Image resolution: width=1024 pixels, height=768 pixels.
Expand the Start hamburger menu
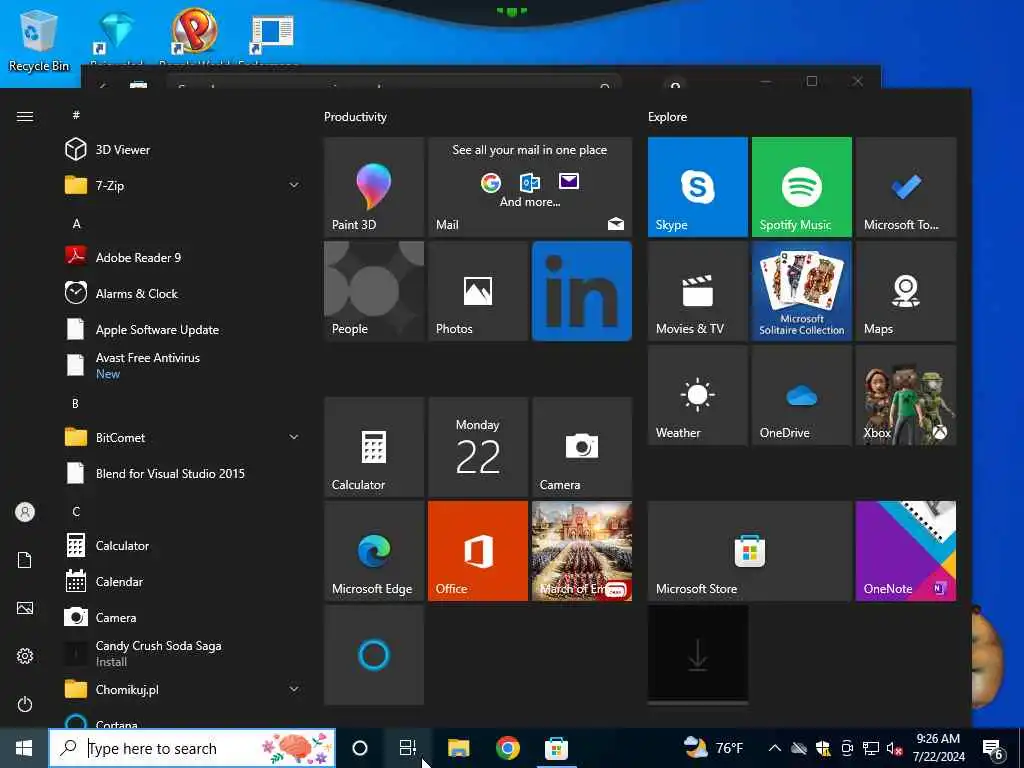[x=25, y=116]
